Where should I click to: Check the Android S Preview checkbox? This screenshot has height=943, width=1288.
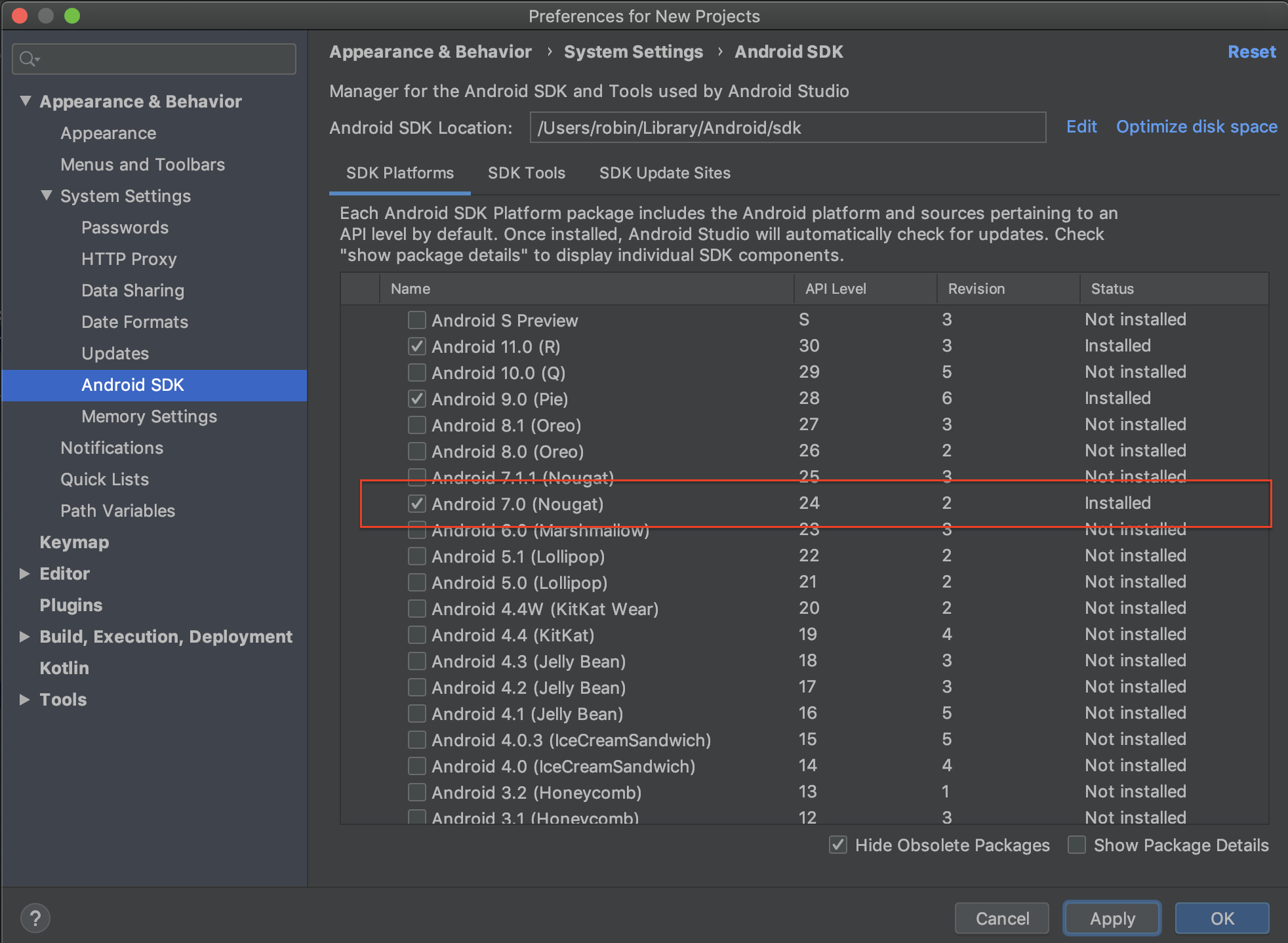point(416,320)
